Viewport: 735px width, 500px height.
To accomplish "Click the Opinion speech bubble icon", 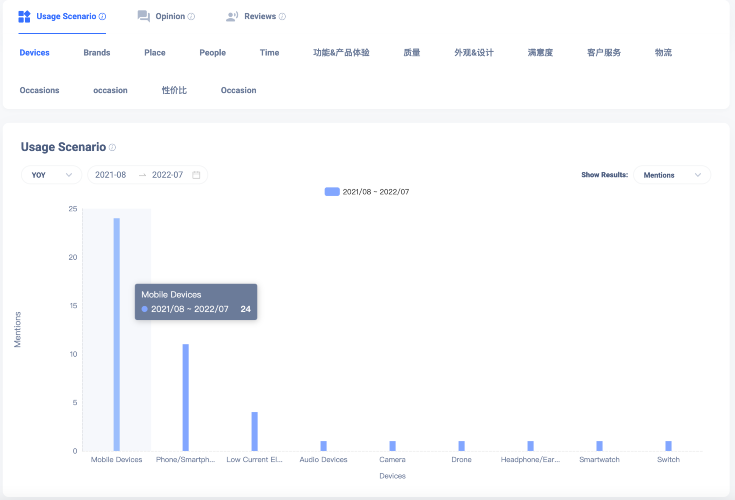I will (x=143, y=16).
